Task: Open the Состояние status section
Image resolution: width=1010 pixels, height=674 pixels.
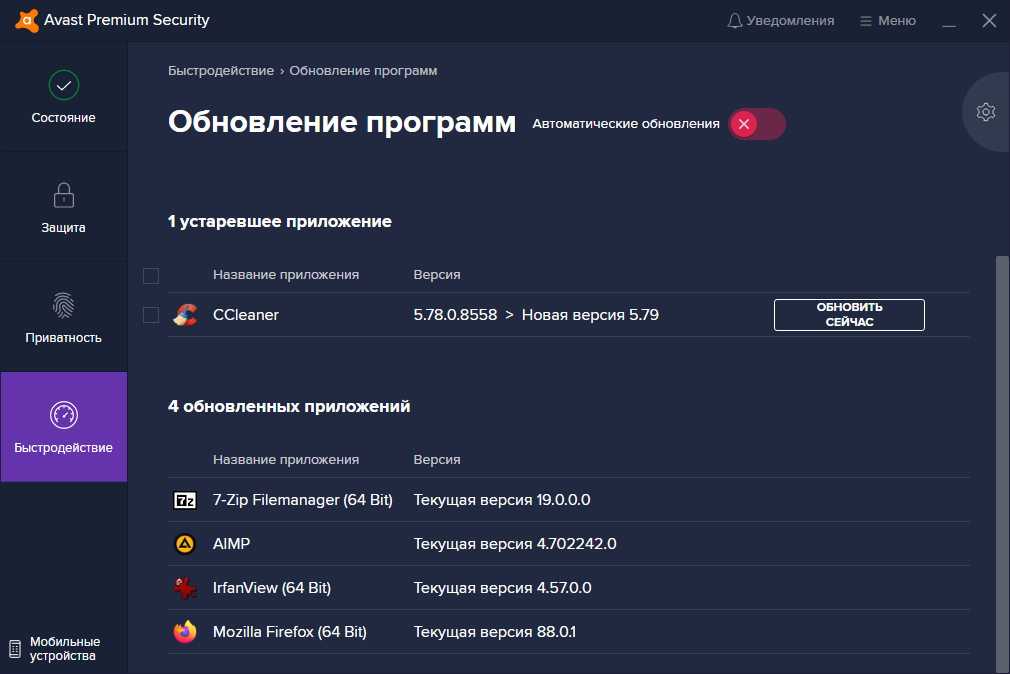Action: 64,97
